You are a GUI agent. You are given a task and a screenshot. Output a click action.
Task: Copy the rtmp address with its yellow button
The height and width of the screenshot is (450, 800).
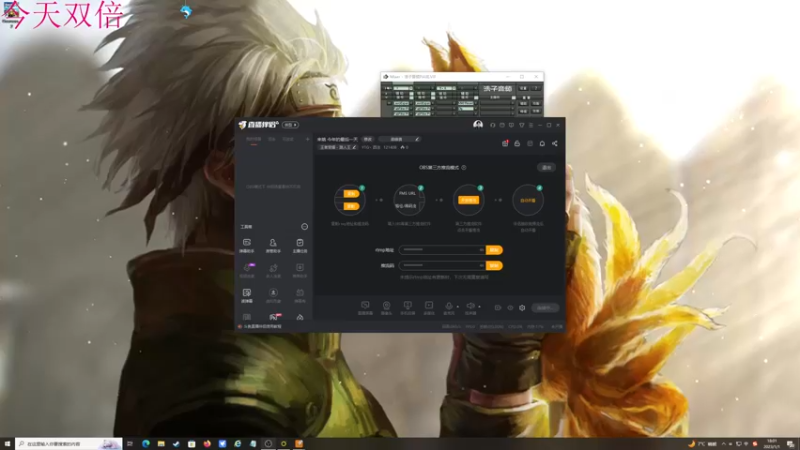pyautogui.click(x=494, y=249)
